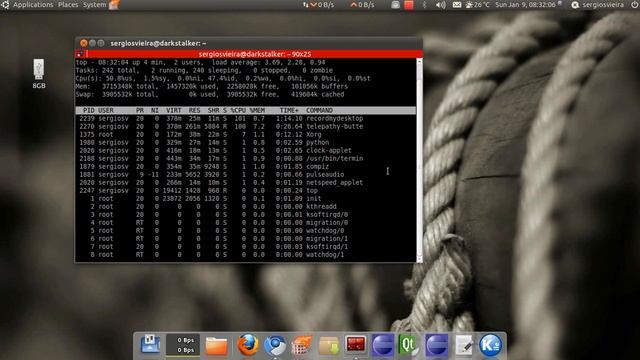640x360 pixels.
Task: Click the pulseaudio process row
Action: tap(246, 174)
